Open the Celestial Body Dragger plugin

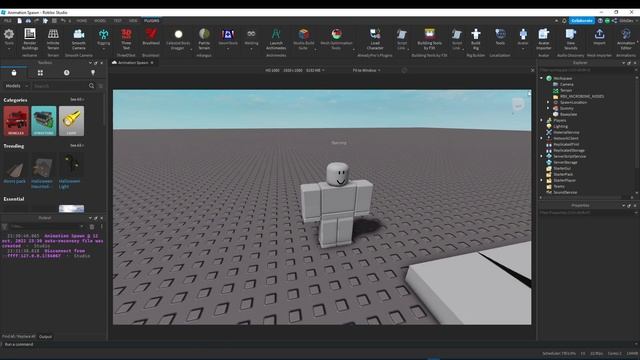click(178, 39)
